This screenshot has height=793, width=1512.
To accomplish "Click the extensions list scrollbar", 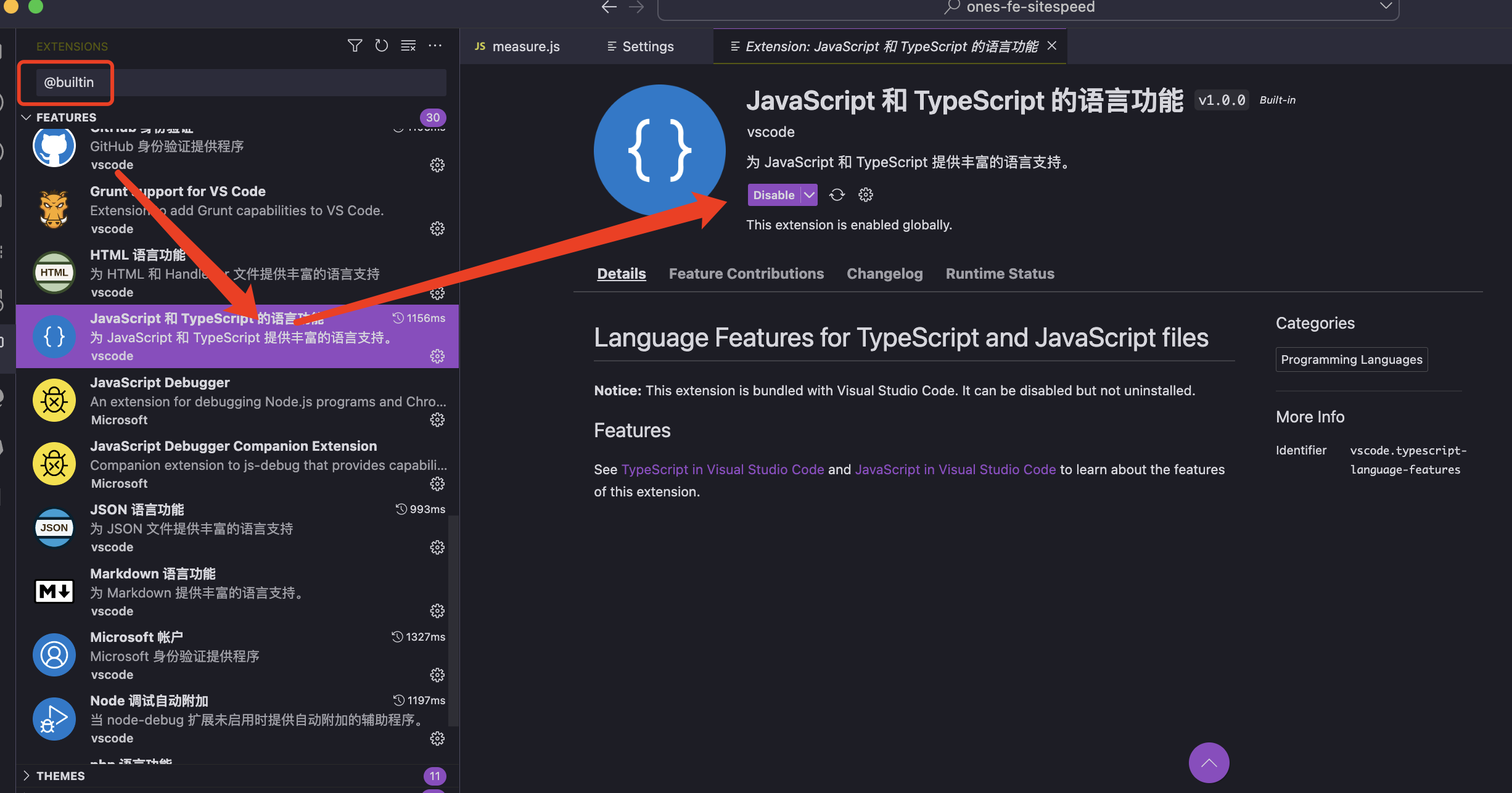I will point(453,620).
